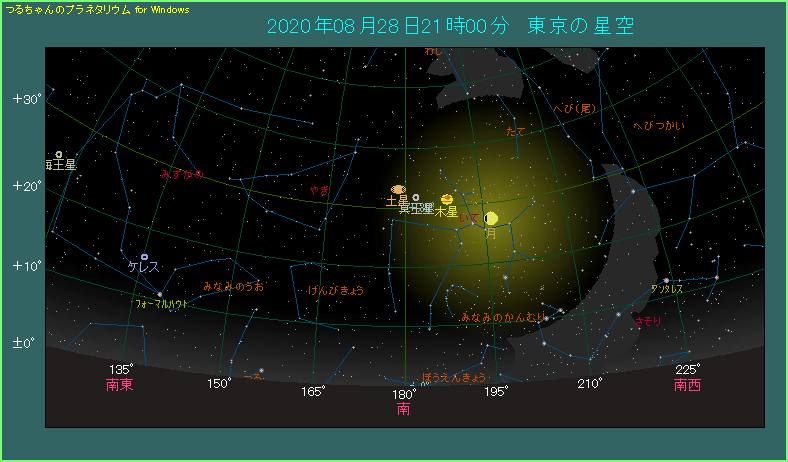The image size is (788, 462).
Task: Click the 南 direction label
Action: (x=403, y=409)
